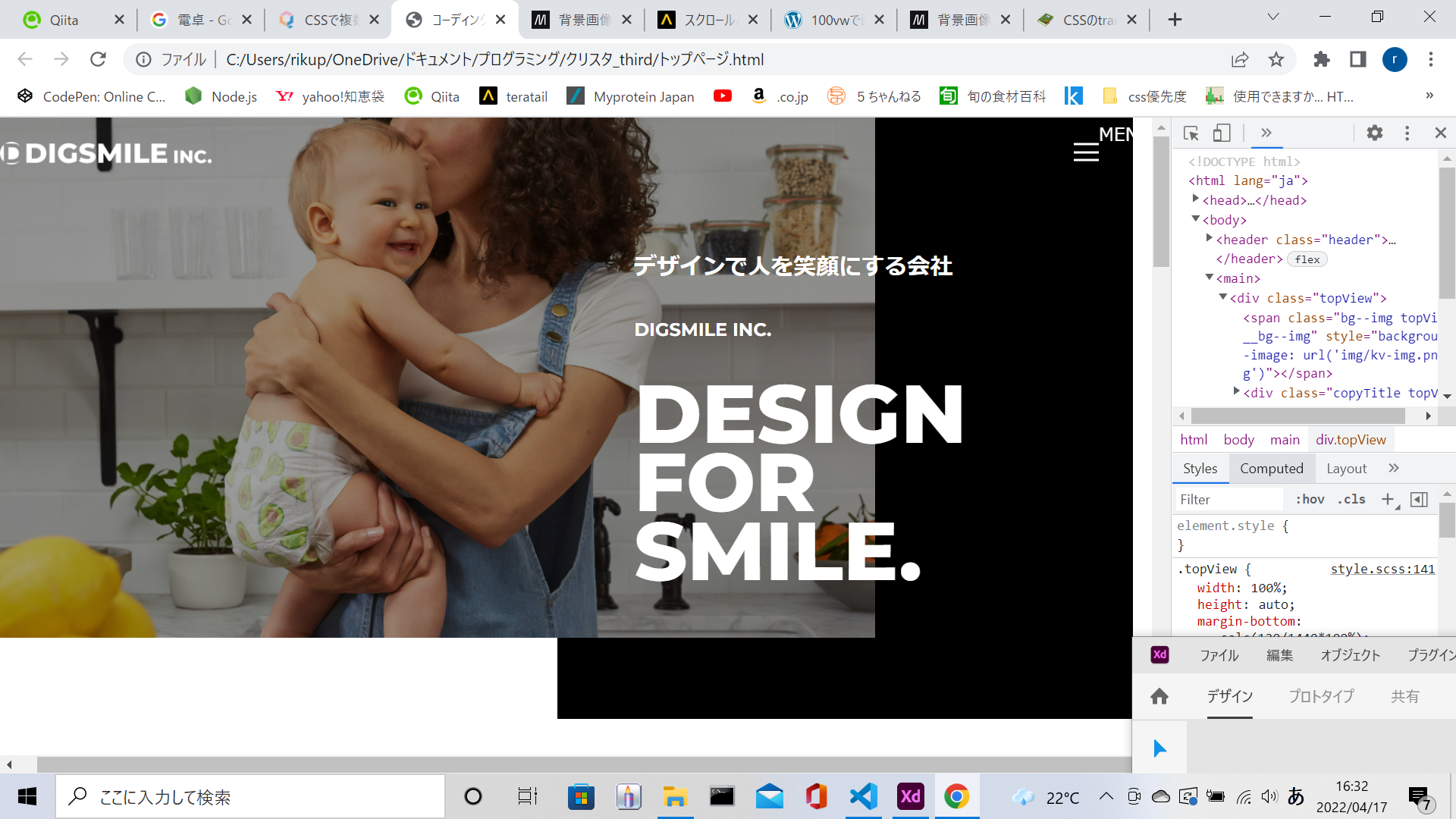The height and width of the screenshot is (819, 1456).
Task: Open DevTools settings gear
Action: (x=1374, y=133)
